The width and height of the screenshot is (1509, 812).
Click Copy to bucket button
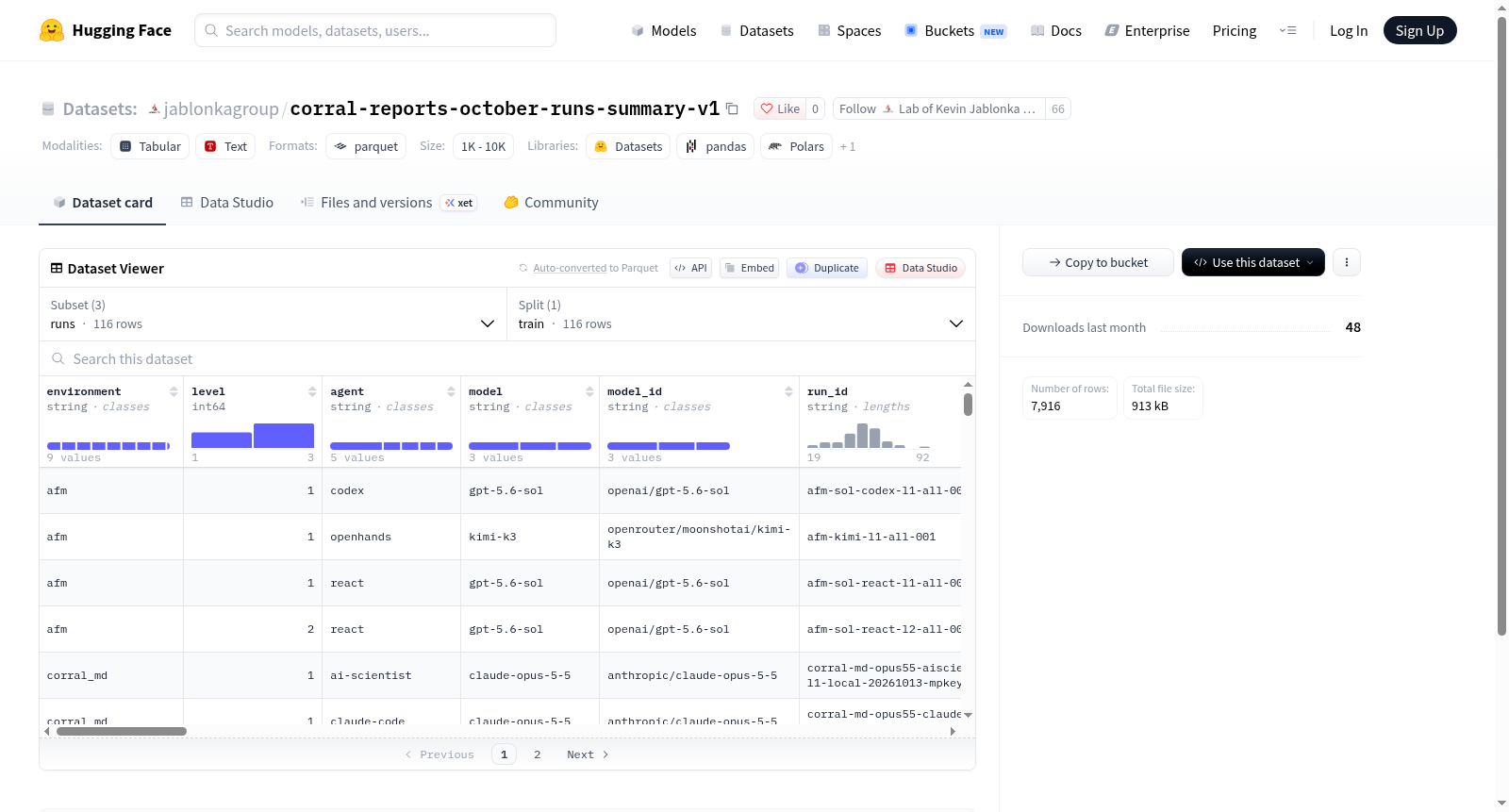1098,262
